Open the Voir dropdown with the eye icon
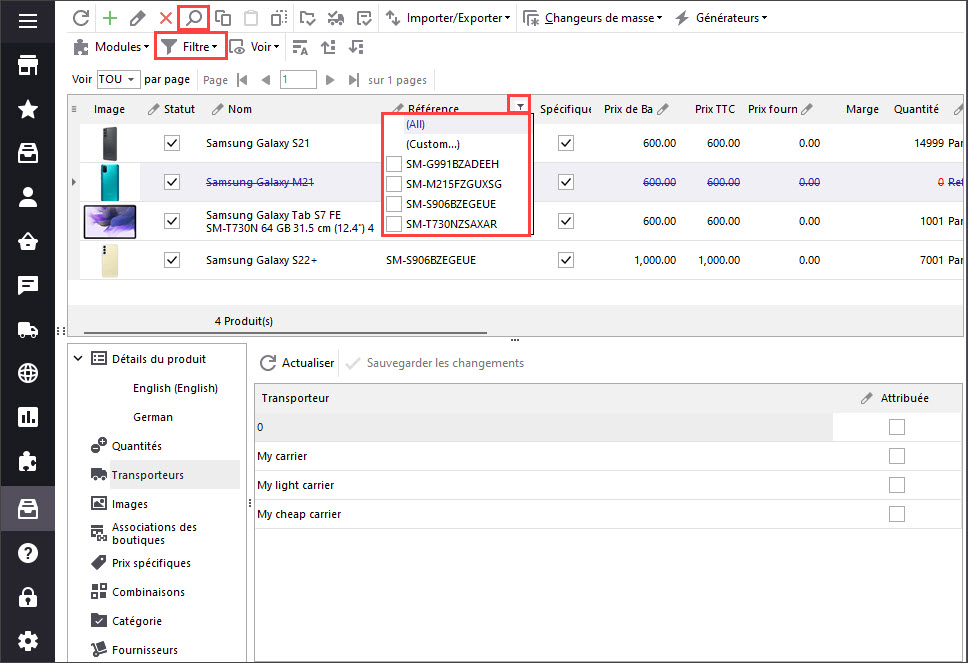Screen dimensions: 968x663 click(x=254, y=47)
